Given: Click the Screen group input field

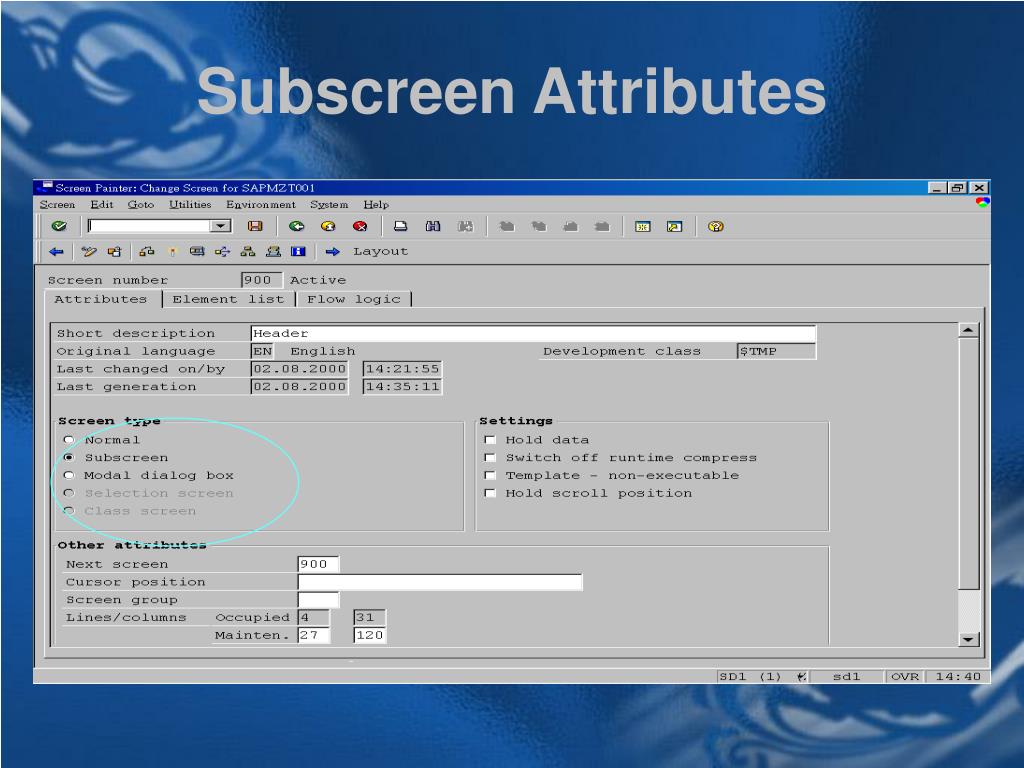Looking at the screenshot, I should tap(318, 600).
